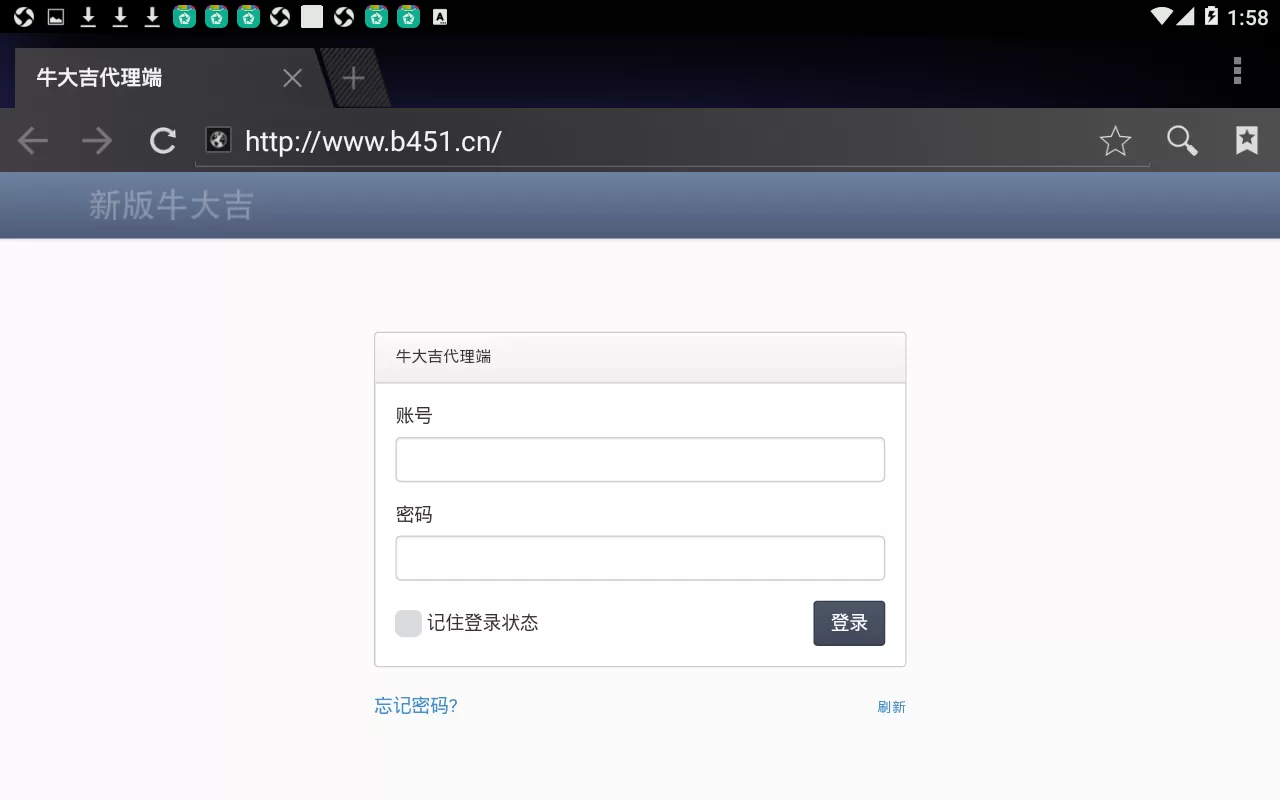Click the 账号 input field
Image resolution: width=1280 pixels, height=800 pixels.
click(x=640, y=459)
